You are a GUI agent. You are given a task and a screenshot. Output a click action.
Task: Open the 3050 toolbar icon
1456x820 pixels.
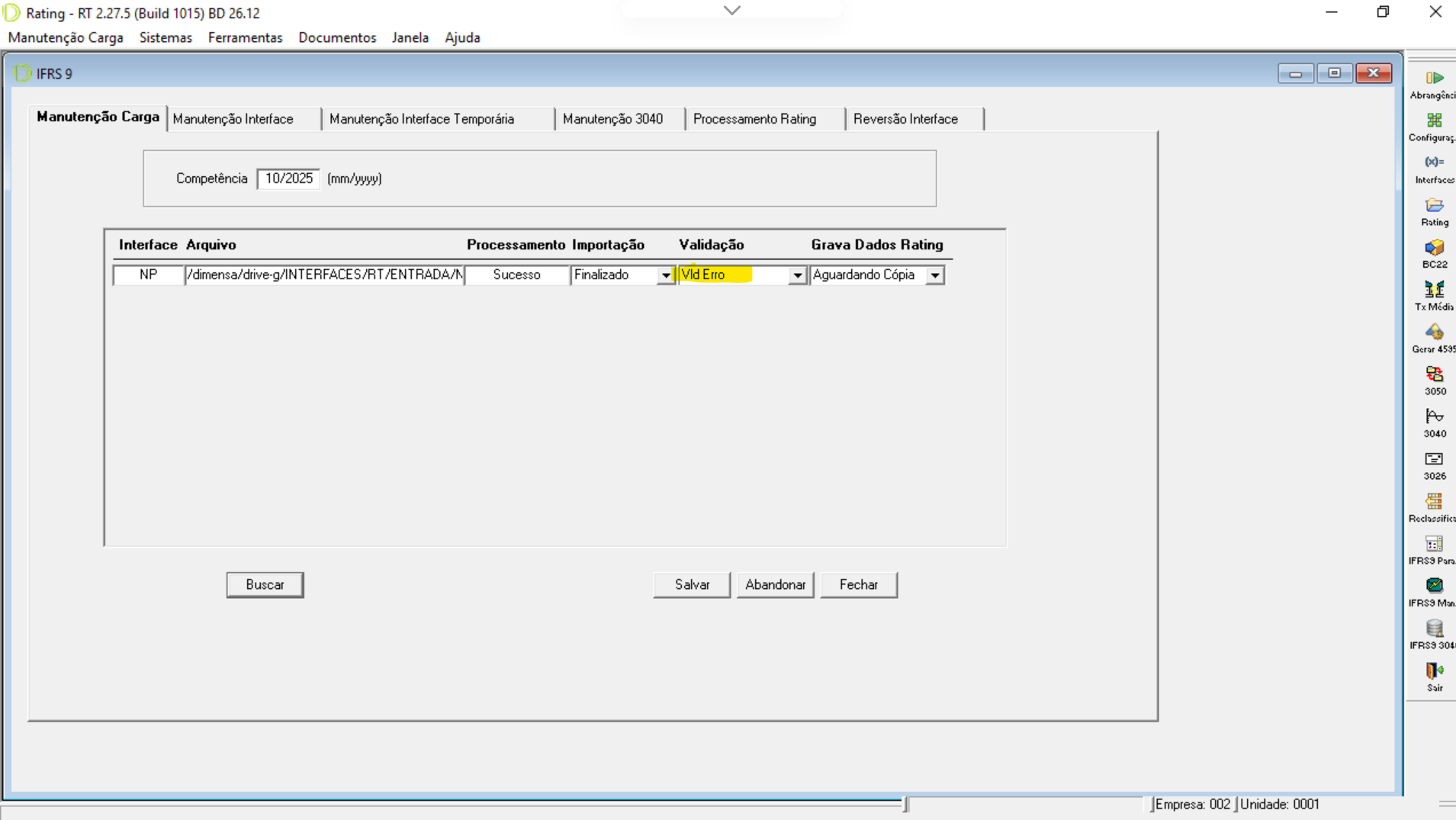(1434, 375)
